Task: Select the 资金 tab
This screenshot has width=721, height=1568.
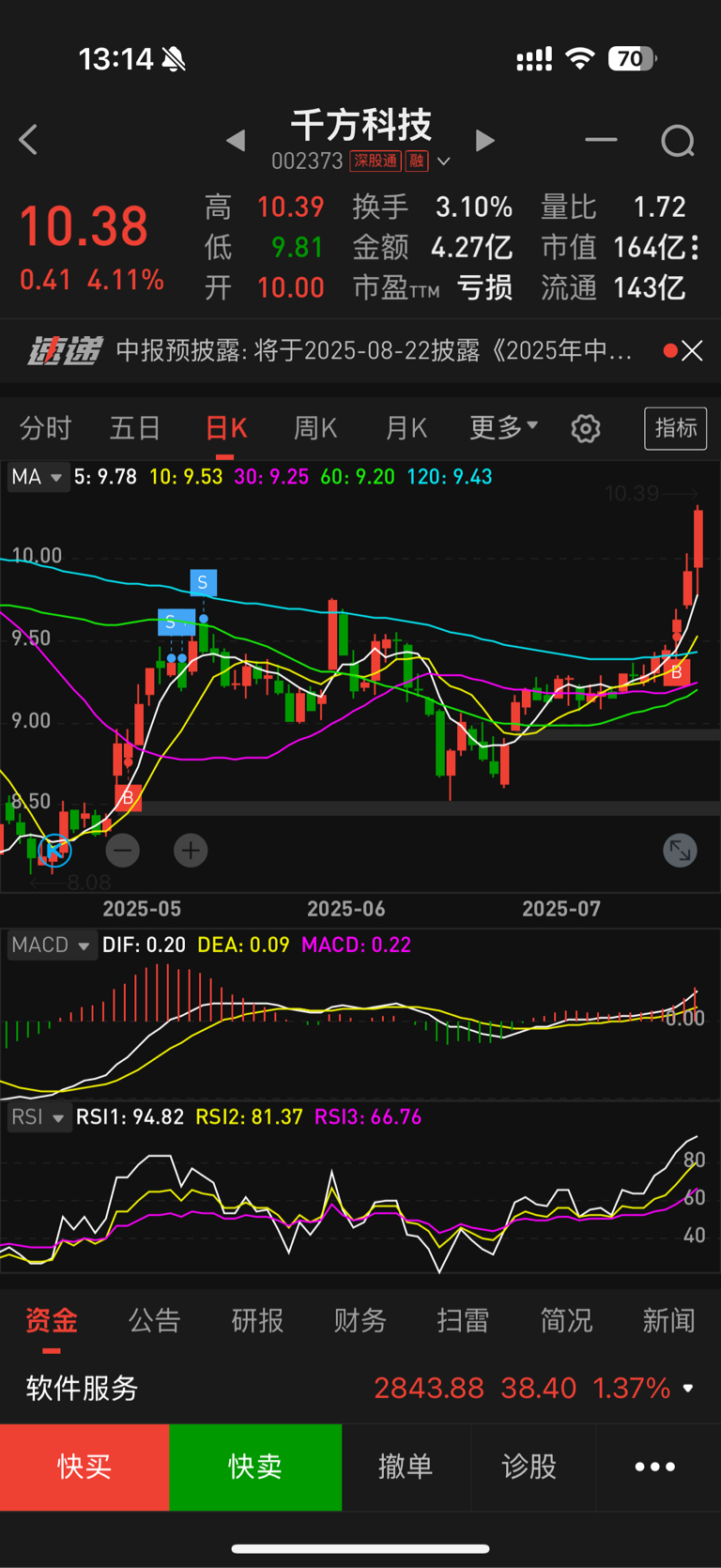Action: pos(52,1321)
